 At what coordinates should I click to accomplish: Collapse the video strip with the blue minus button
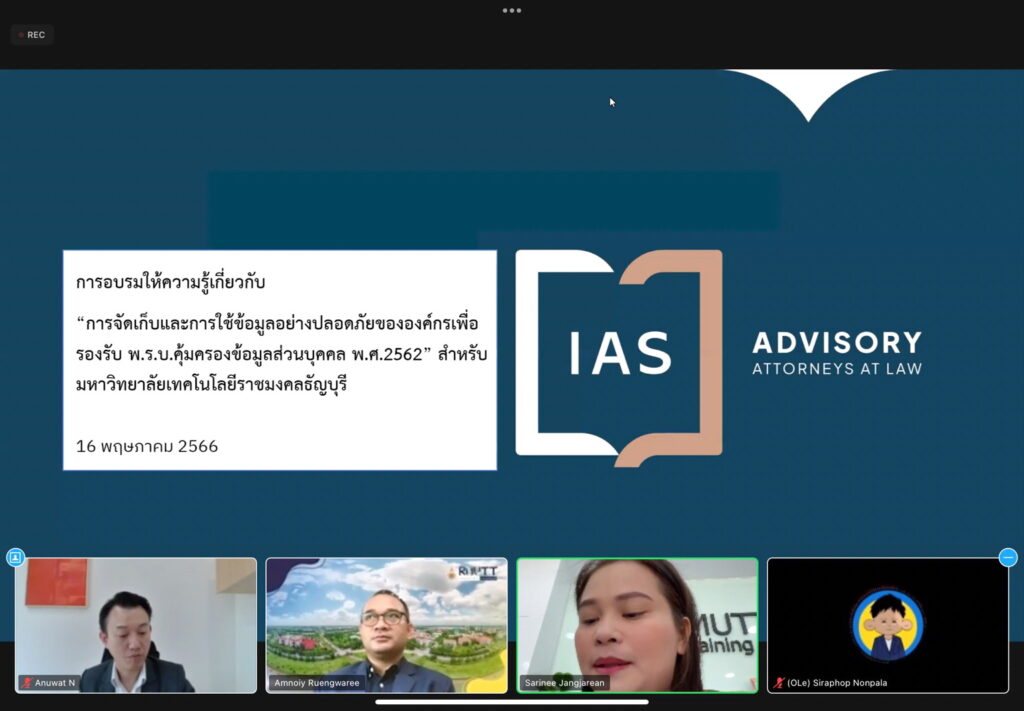point(1008,558)
